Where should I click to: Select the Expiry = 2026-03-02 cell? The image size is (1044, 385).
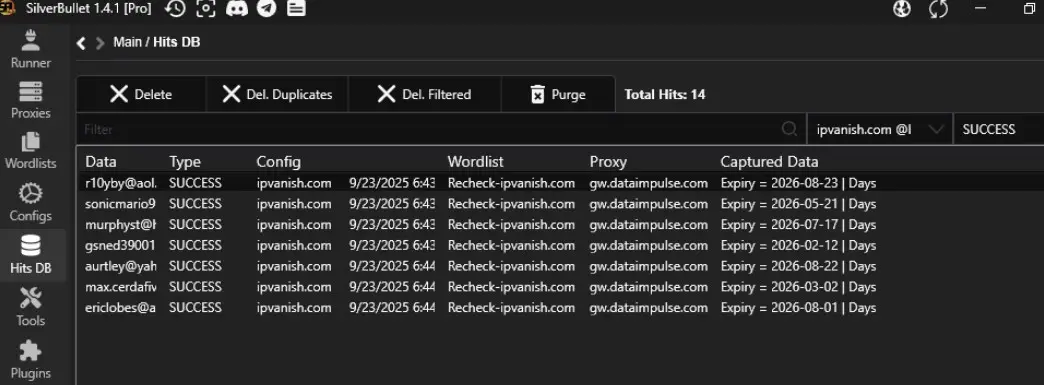pyautogui.click(x=798, y=287)
